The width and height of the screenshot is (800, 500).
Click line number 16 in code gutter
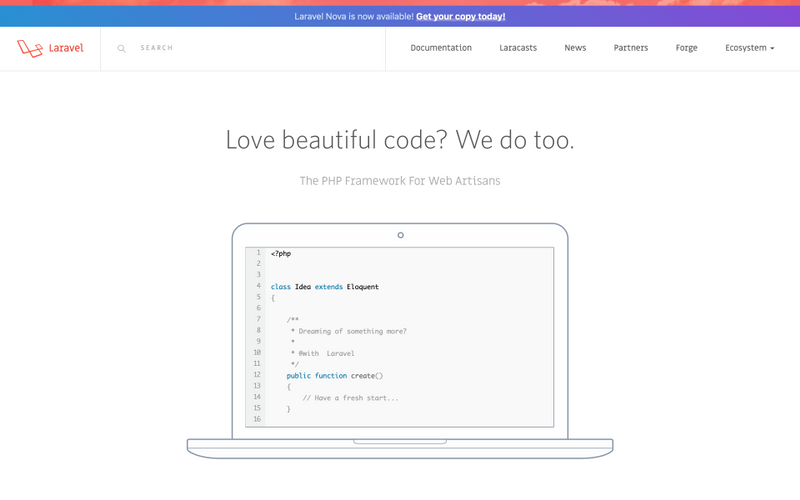pos(257,419)
